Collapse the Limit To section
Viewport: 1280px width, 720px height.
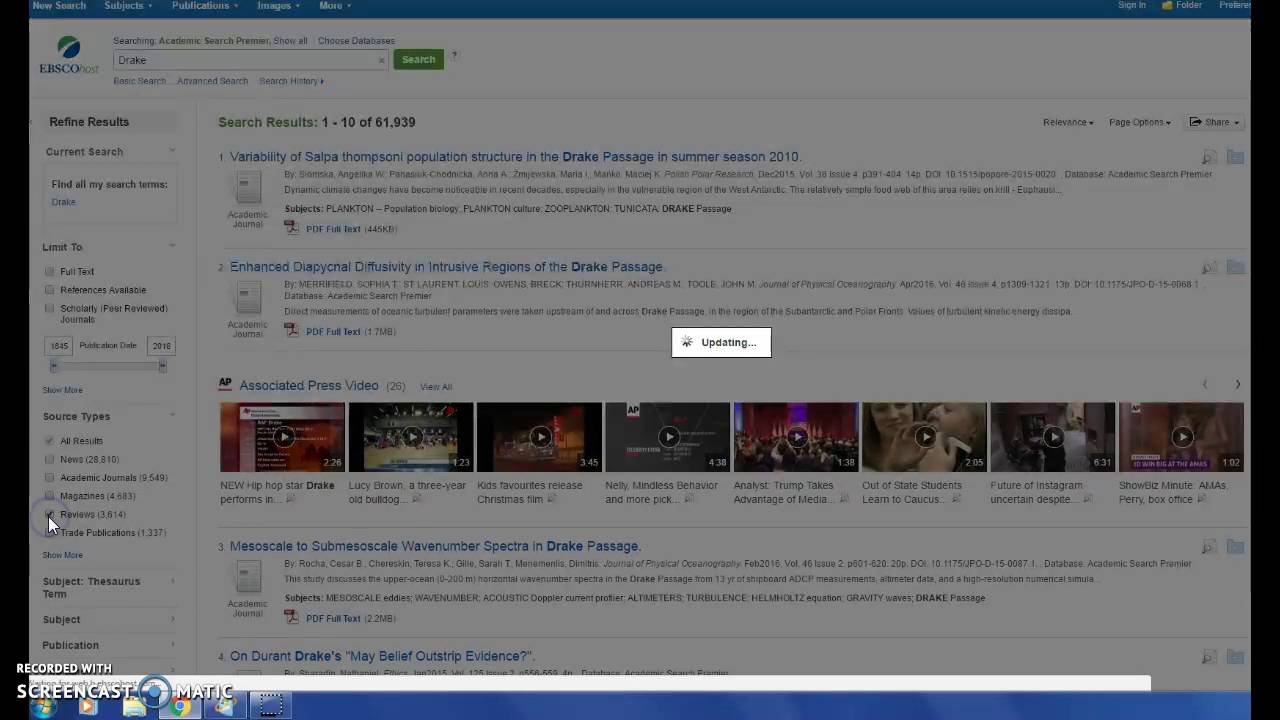pyautogui.click(x=172, y=246)
